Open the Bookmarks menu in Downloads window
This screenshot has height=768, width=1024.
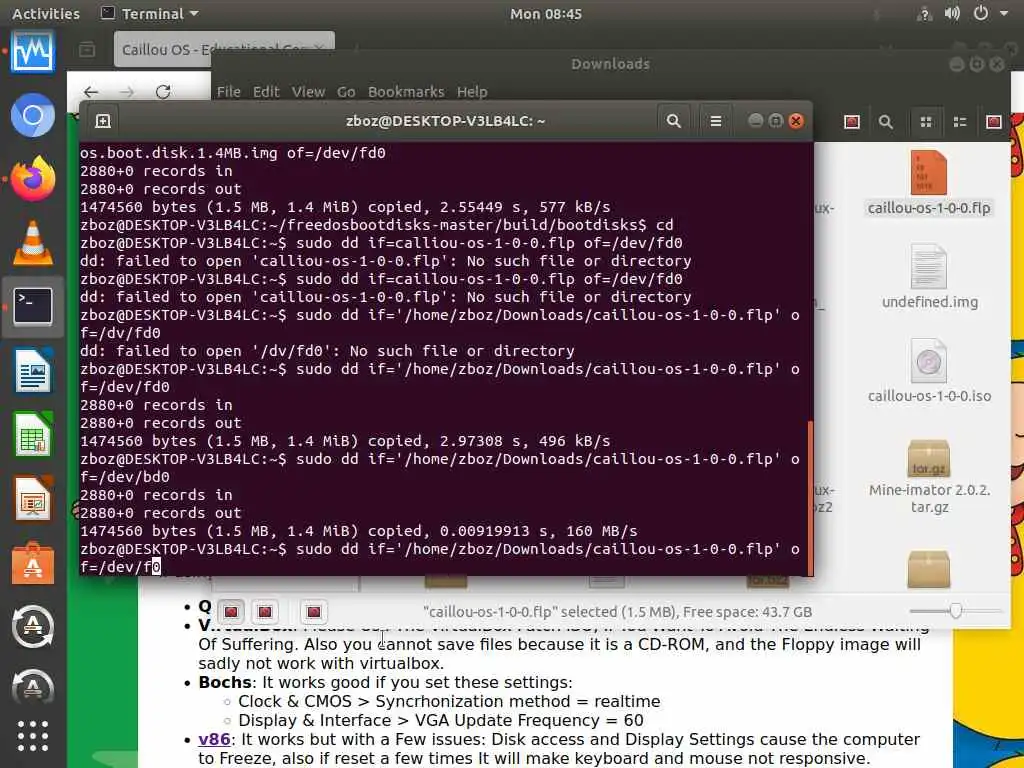point(406,91)
